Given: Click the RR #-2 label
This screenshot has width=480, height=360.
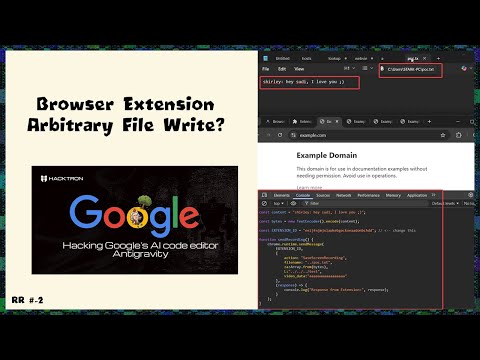Looking at the screenshot, I should point(27,300).
